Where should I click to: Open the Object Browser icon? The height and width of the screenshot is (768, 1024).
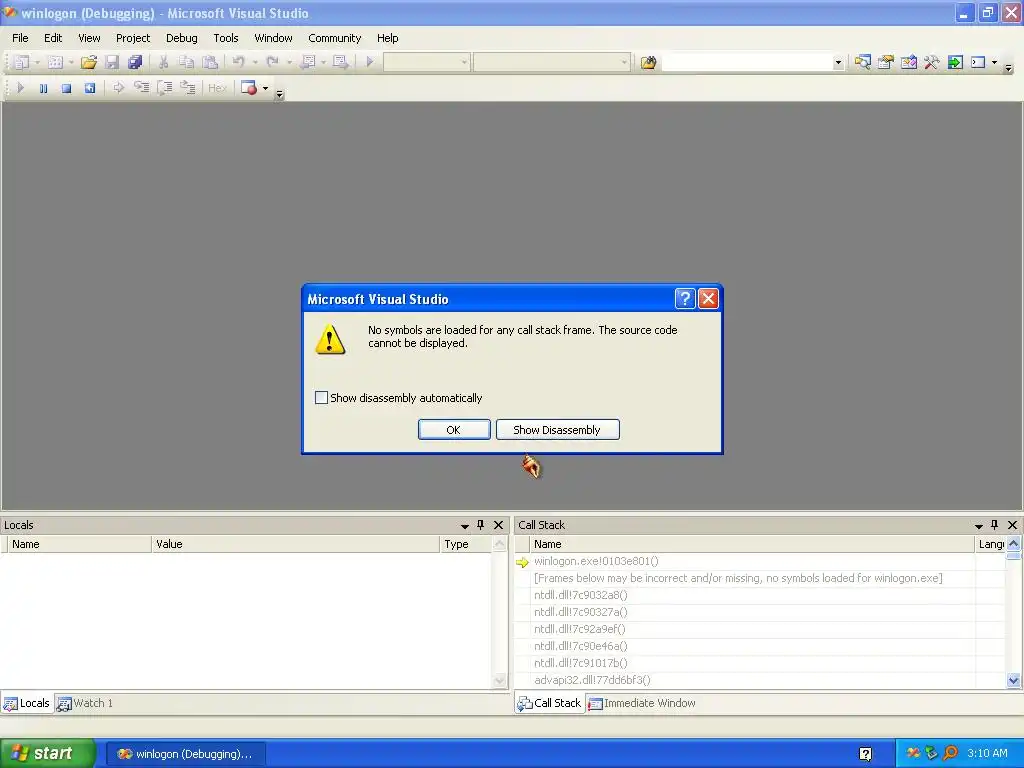click(x=908, y=63)
